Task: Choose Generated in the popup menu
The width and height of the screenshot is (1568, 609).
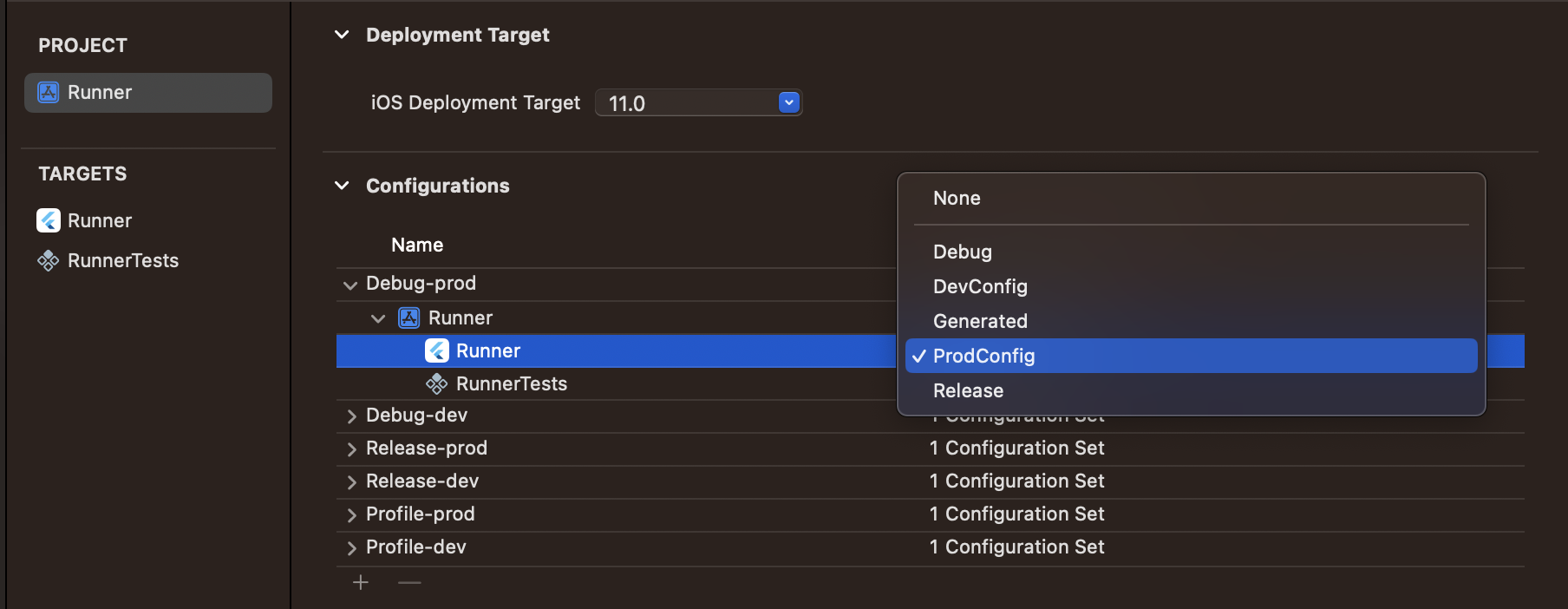Action: tap(1192, 321)
